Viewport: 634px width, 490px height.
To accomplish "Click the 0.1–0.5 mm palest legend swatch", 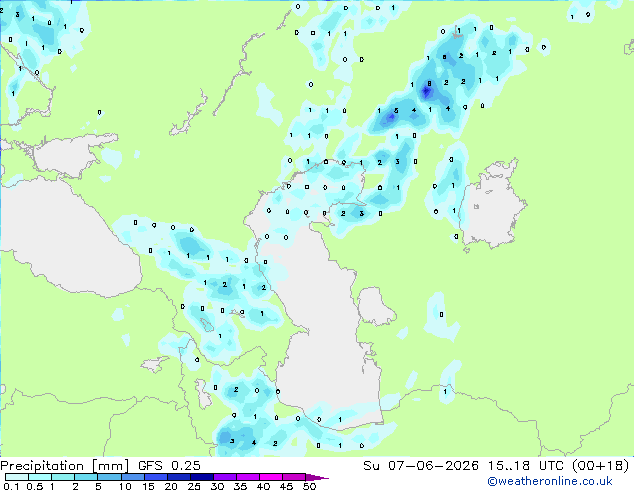I will tap(17, 477).
